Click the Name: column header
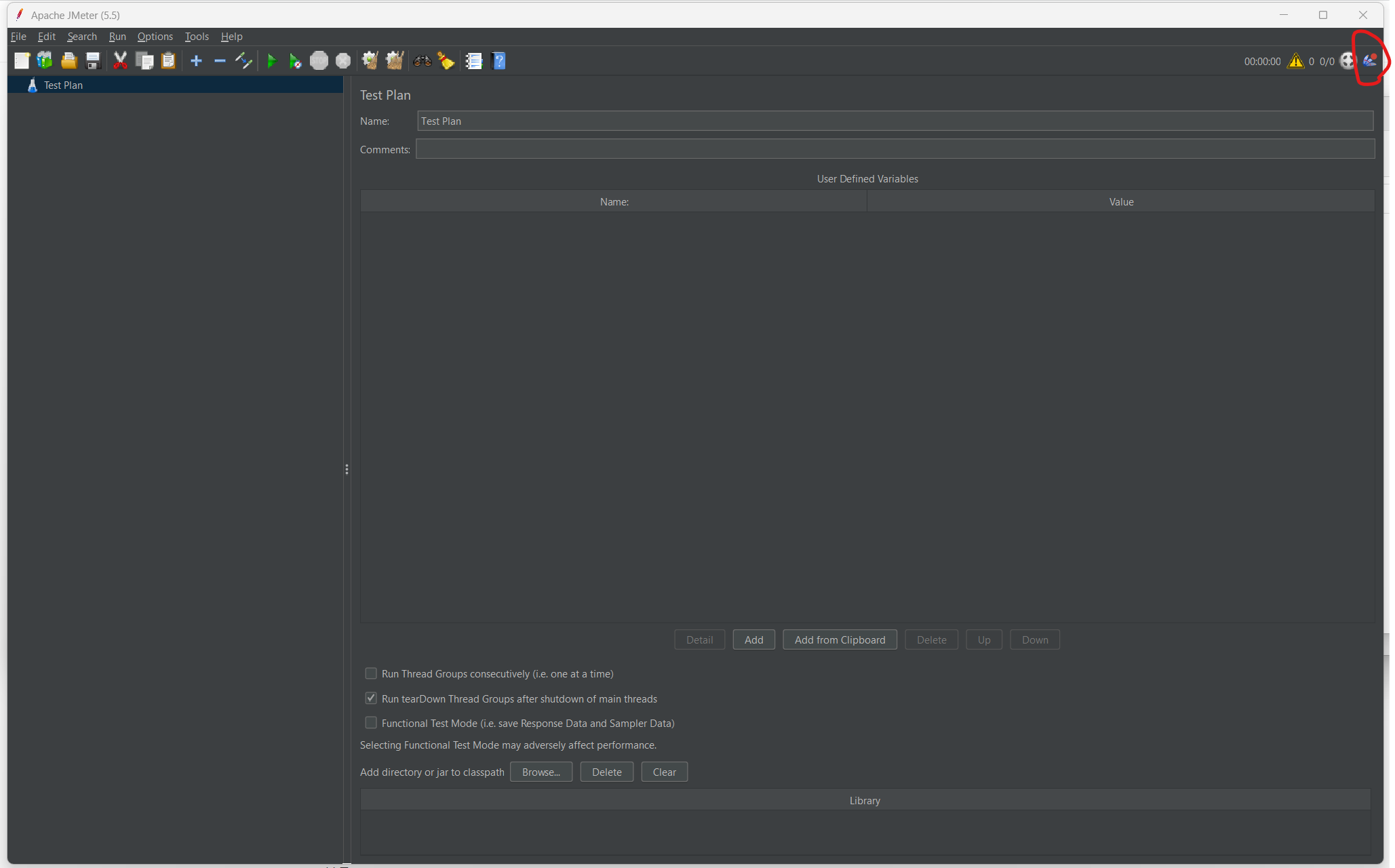 (614, 201)
